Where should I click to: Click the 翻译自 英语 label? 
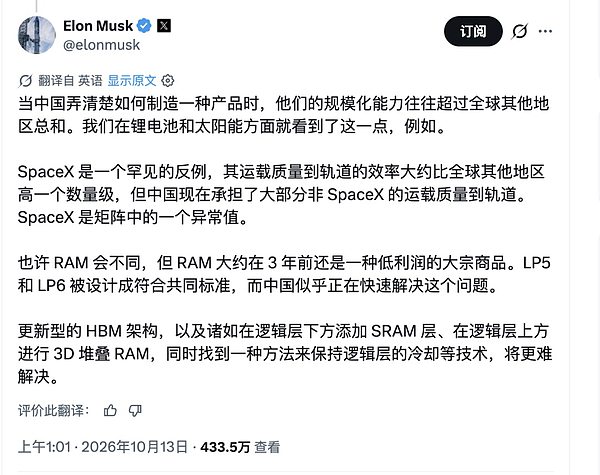point(70,80)
